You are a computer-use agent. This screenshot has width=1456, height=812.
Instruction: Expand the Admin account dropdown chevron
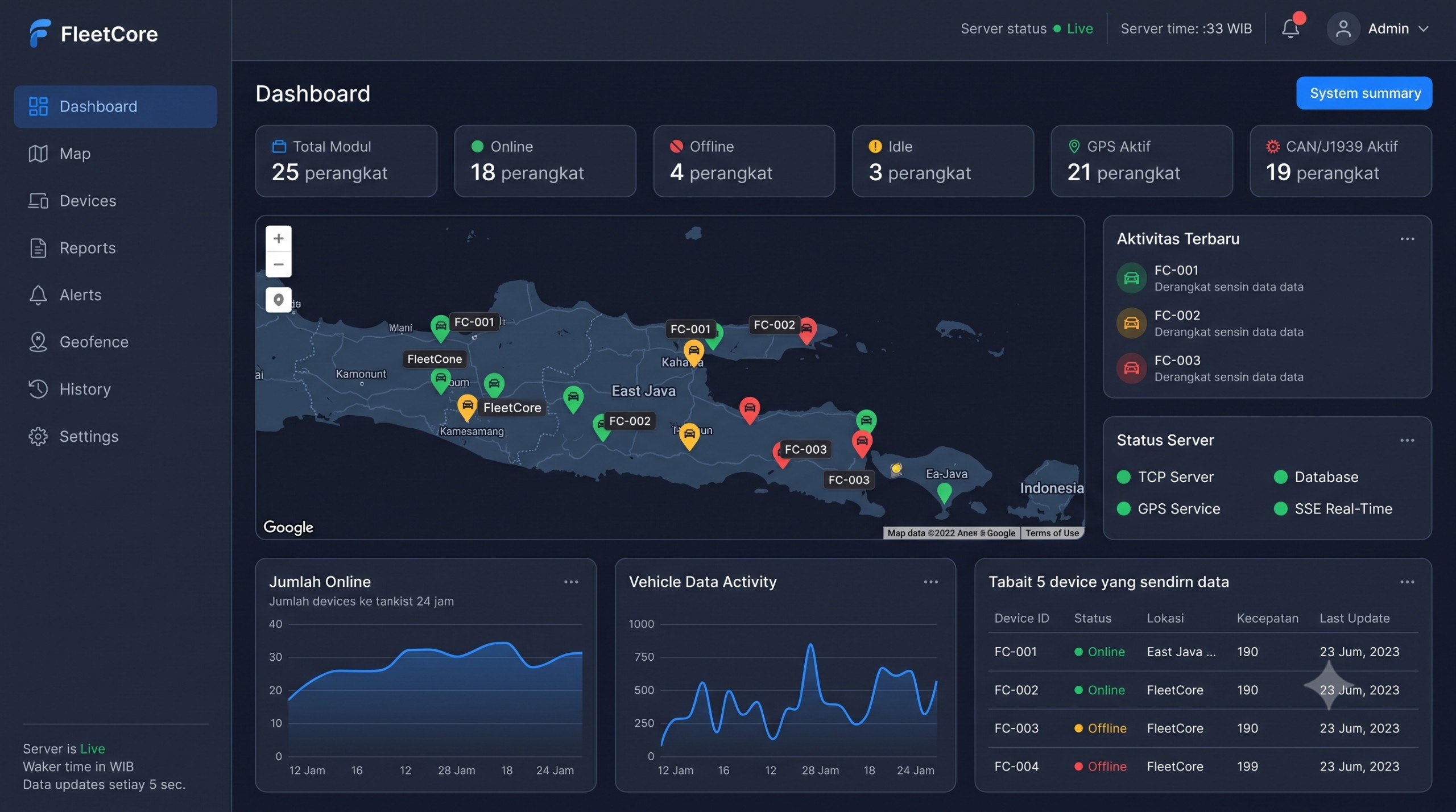tap(1423, 29)
